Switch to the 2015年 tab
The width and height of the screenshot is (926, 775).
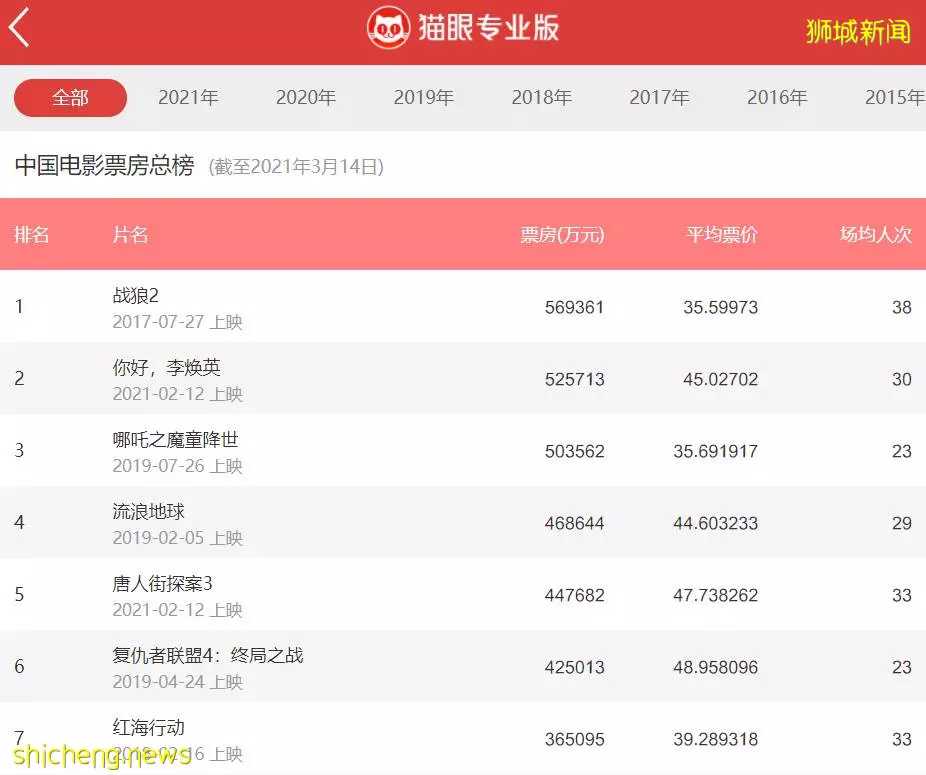pos(895,97)
